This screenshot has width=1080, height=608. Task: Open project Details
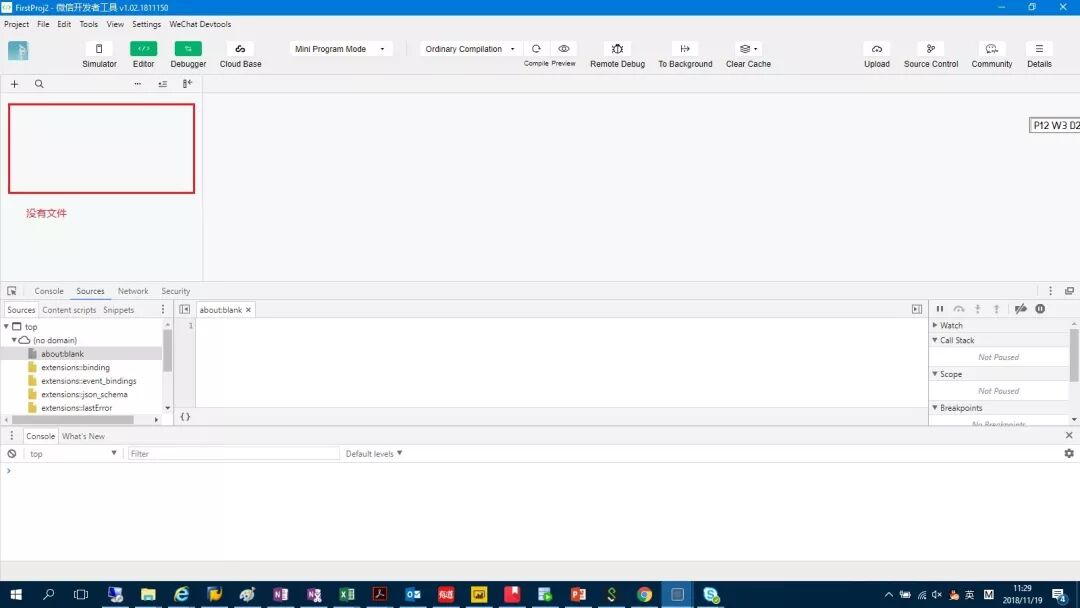pyautogui.click(x=1039, y=49)
